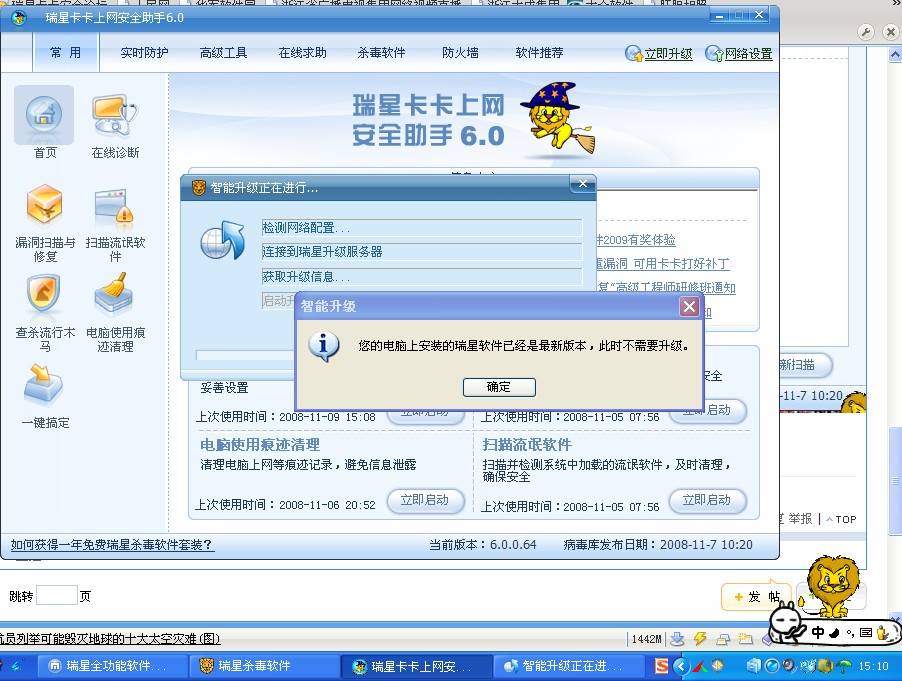The image size is (902, 681).
Task: Click the download arrow icon in browser status bar
Action: (678, 638)
